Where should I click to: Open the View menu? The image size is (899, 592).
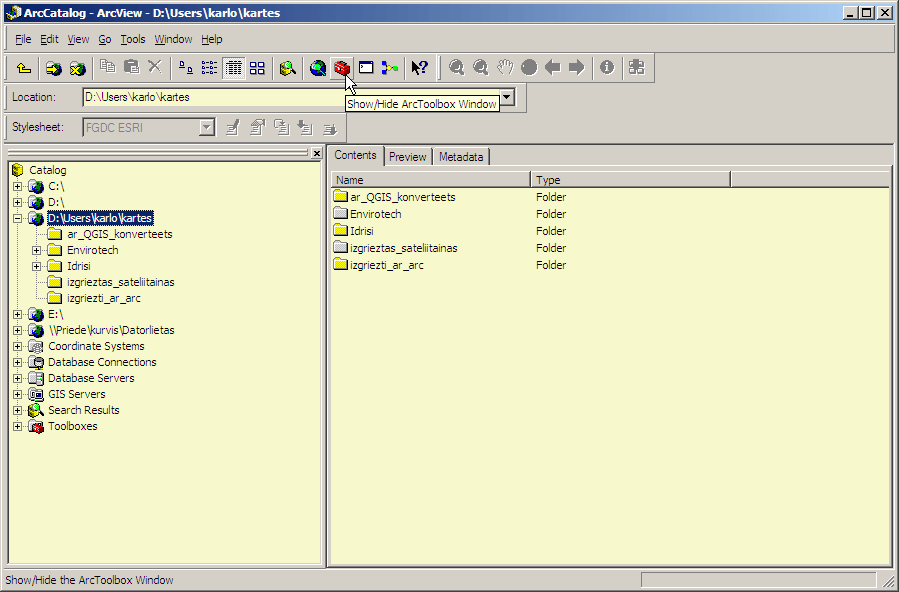click(x=78, y=40)
